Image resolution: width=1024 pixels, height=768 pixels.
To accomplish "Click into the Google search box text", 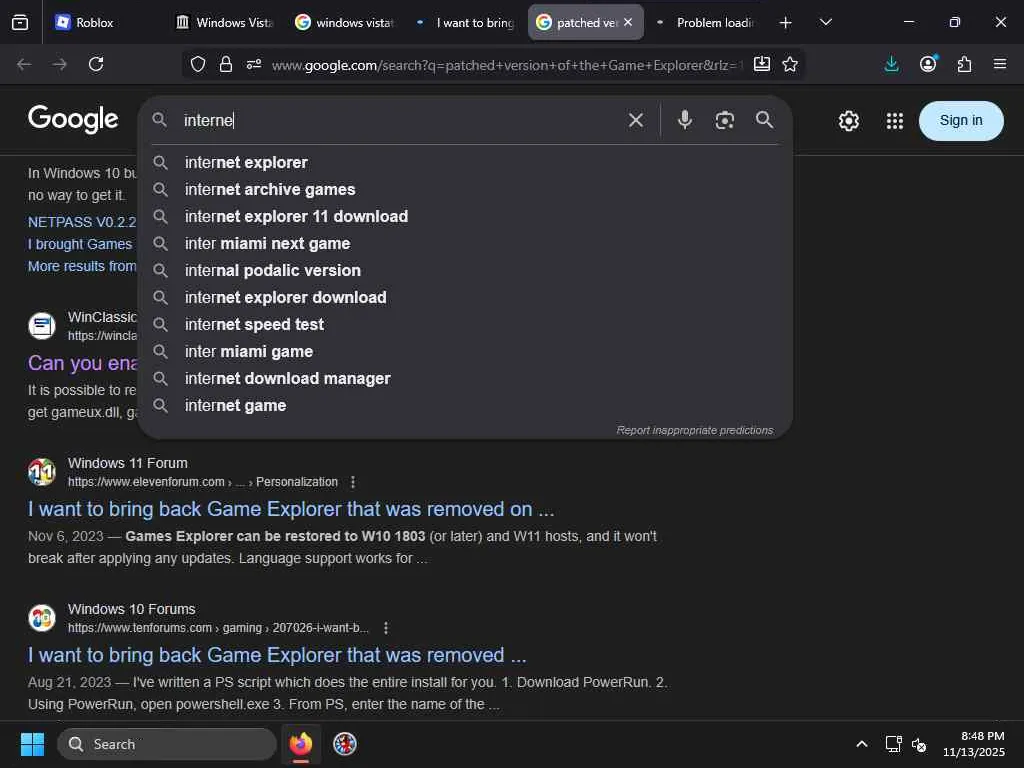I will tap(398, 120).
